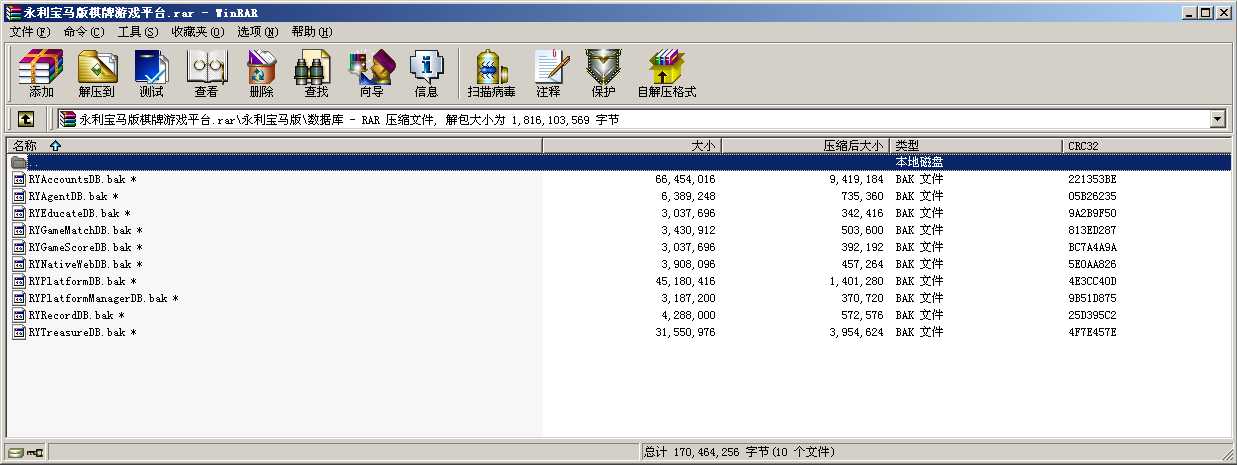This screenshot has width=1237, height=465.
Task: Click the key icon in status bar
Action: pyautogui.click(x=35, y=452)
